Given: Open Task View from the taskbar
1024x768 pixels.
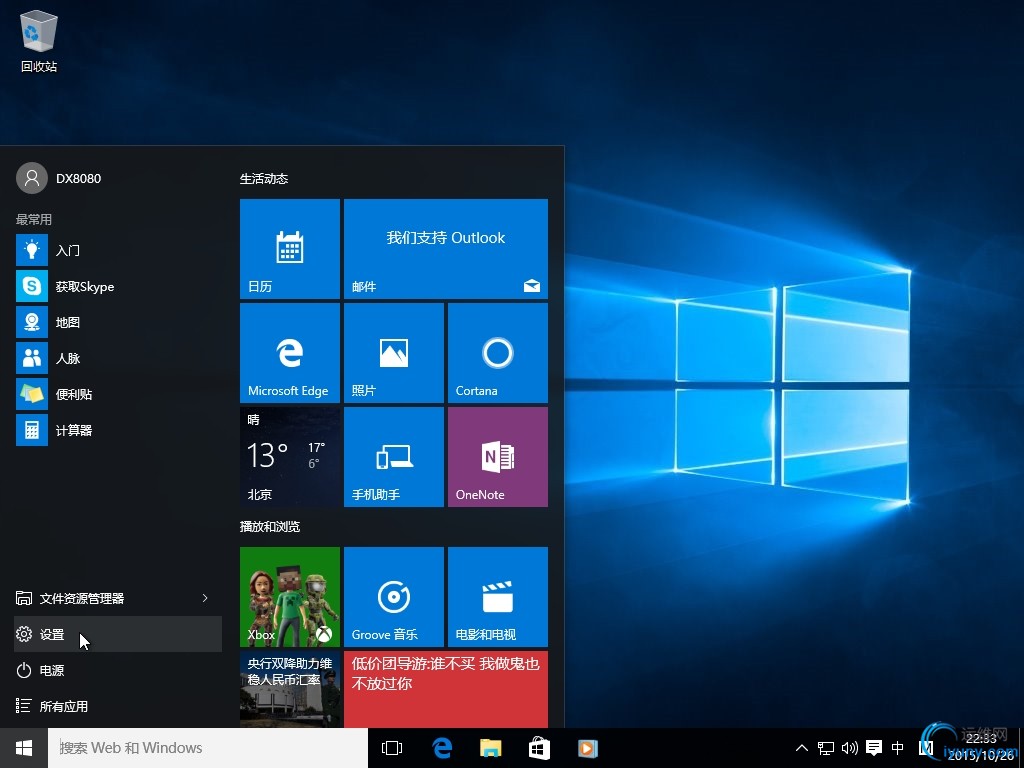Looking at the screenshot, I should click(392, 748).
